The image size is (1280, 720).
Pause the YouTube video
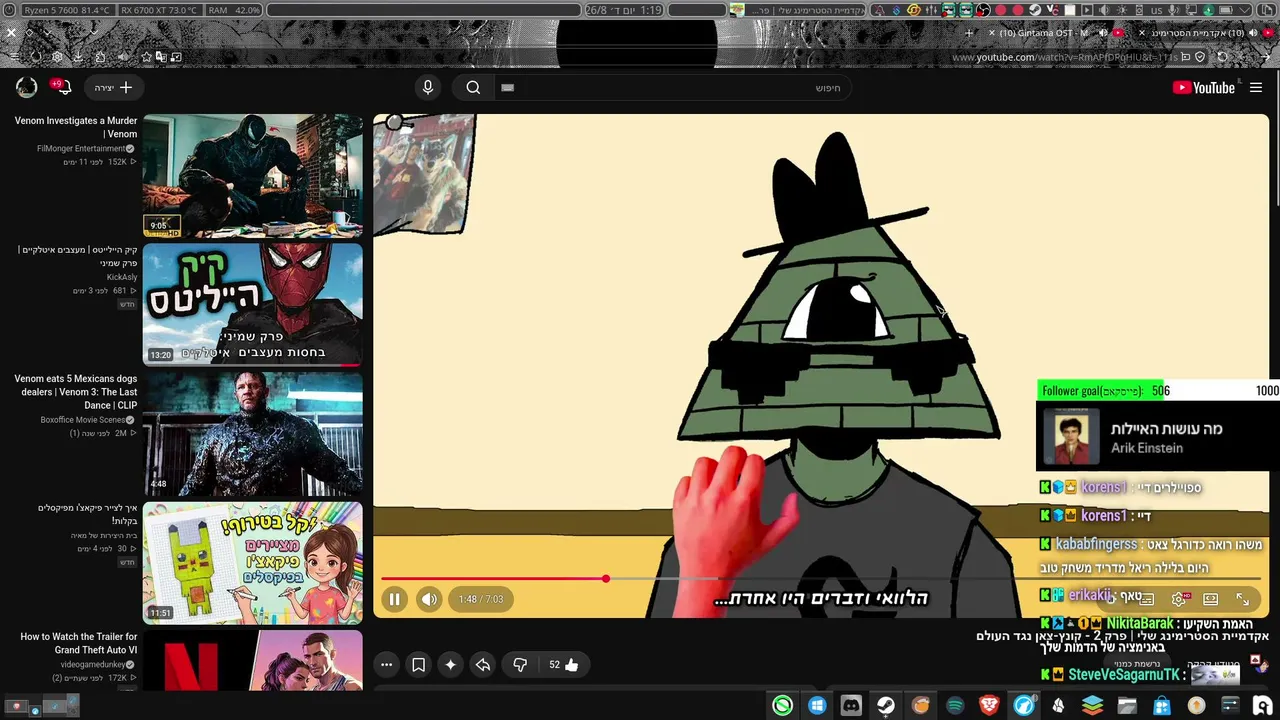tap(394, 599)
